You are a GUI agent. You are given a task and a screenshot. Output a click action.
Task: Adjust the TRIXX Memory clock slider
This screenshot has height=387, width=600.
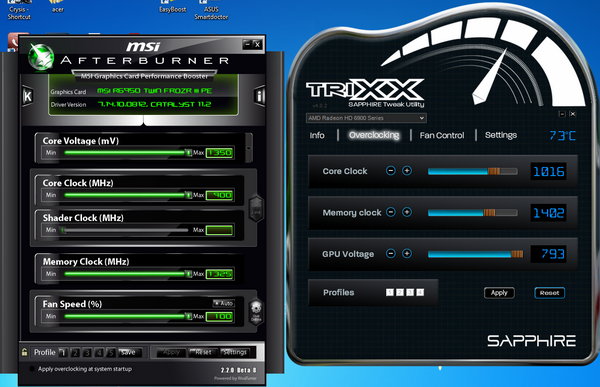(x=473, y=212)
